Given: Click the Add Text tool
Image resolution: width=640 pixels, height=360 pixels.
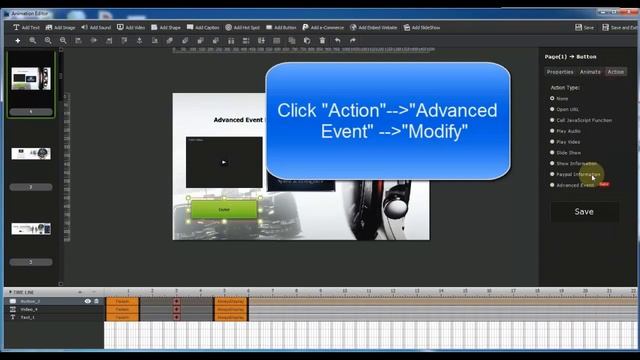Looking at the screenshot, I should (x=27, y=27).
